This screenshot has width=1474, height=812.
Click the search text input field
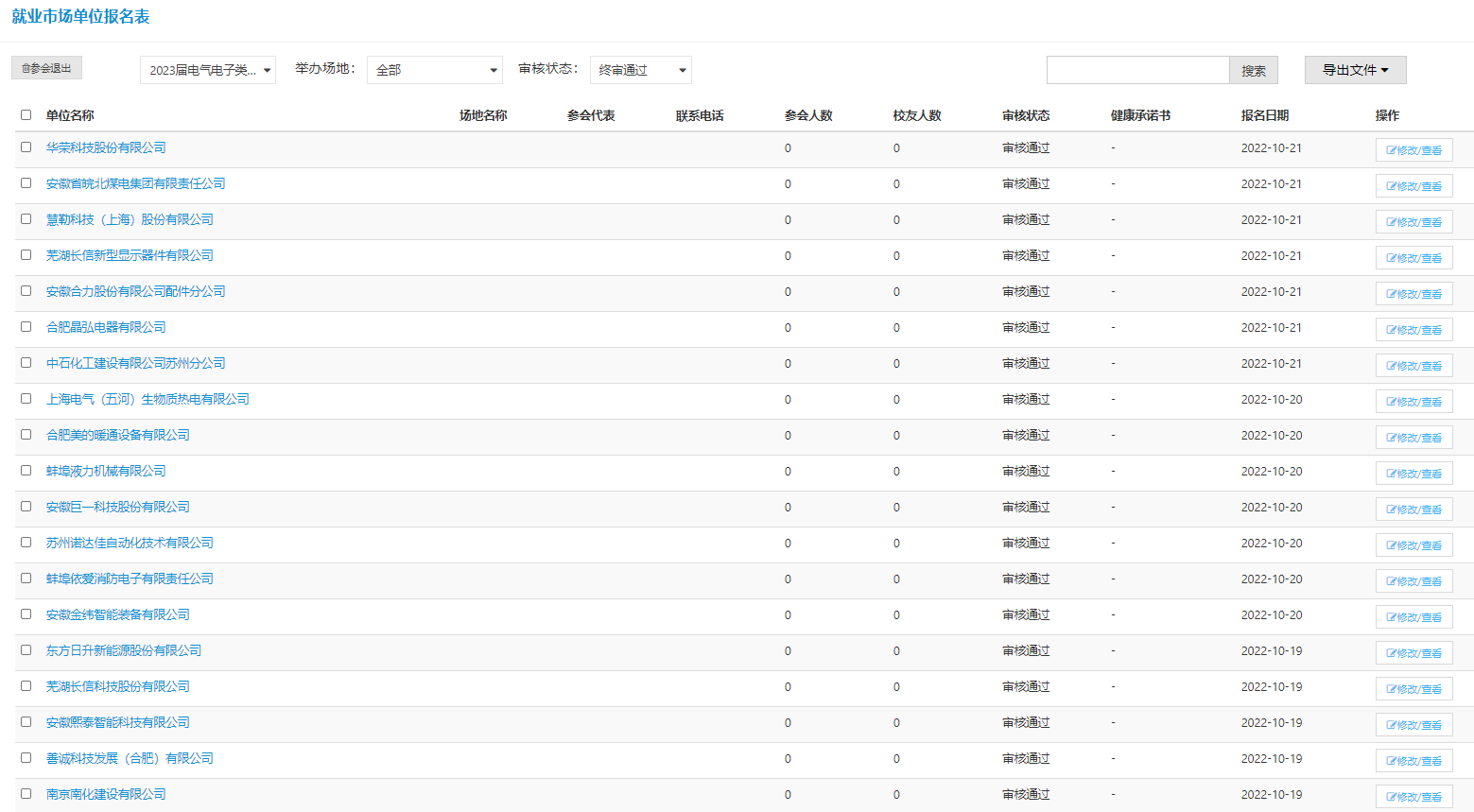(1137, 70)
